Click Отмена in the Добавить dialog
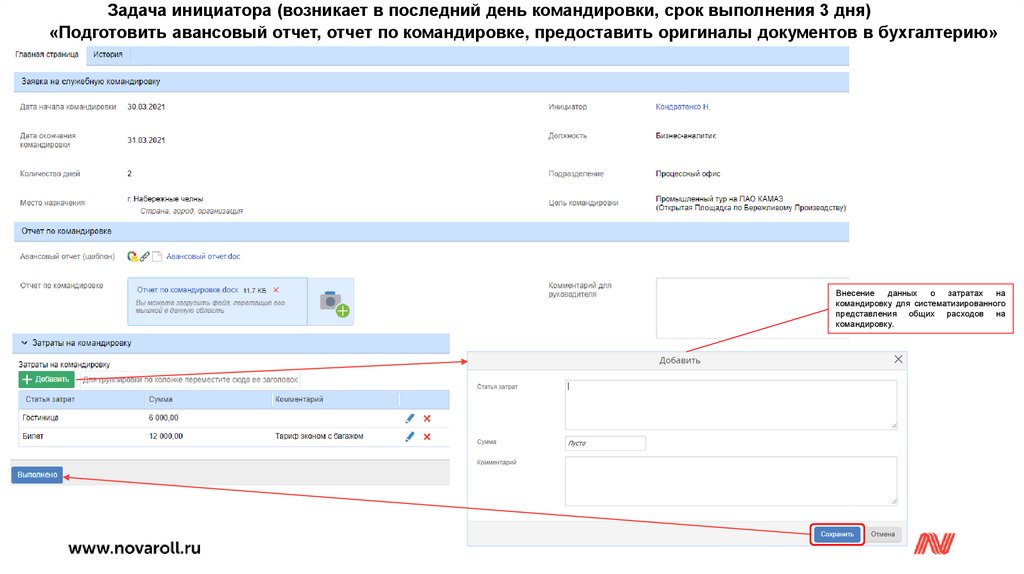 883,534
